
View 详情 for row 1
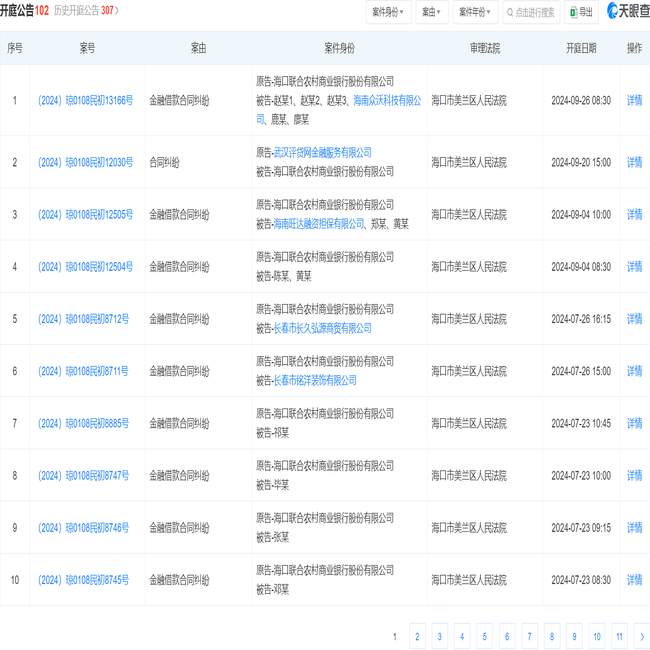(634, 100)
